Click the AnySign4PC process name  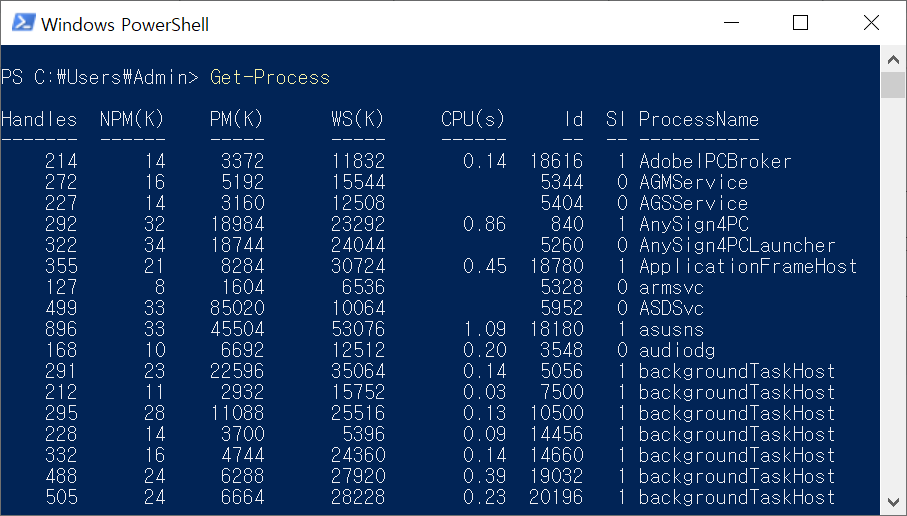694,224
